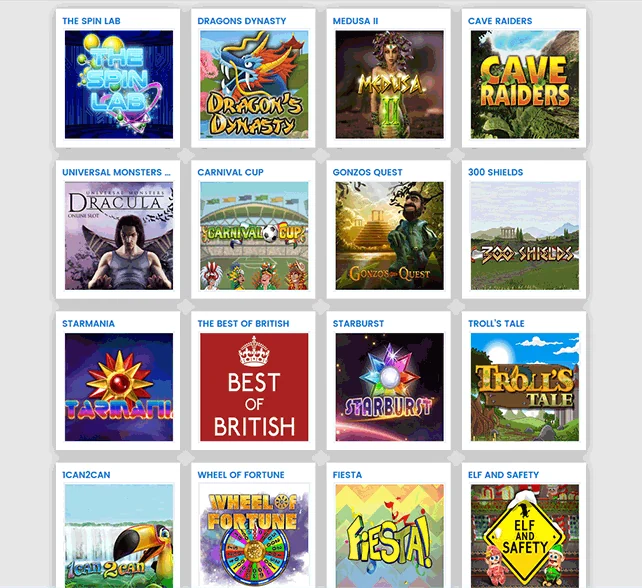Launch the Elf and Safety sign image
Image resolution: width=642 pixels, height=588 pixels.
(x=524, y=536)
